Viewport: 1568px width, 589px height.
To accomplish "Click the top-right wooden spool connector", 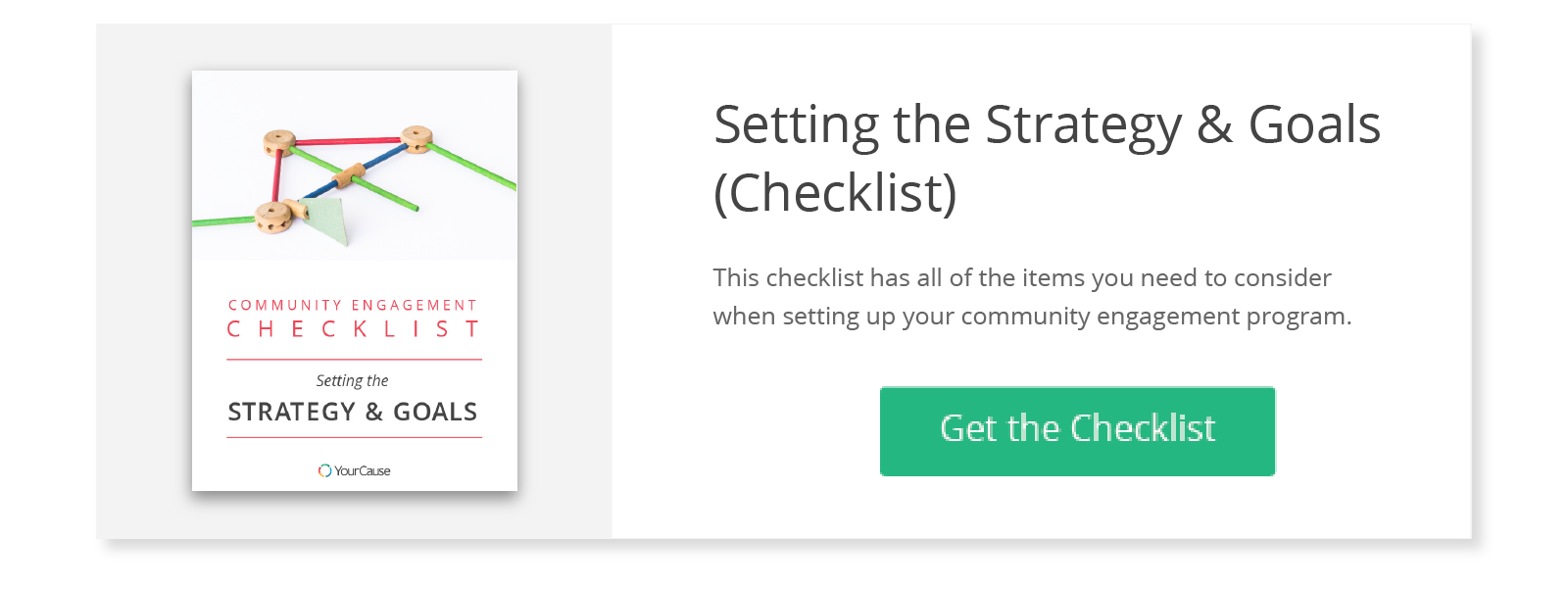I will (416, 138).
